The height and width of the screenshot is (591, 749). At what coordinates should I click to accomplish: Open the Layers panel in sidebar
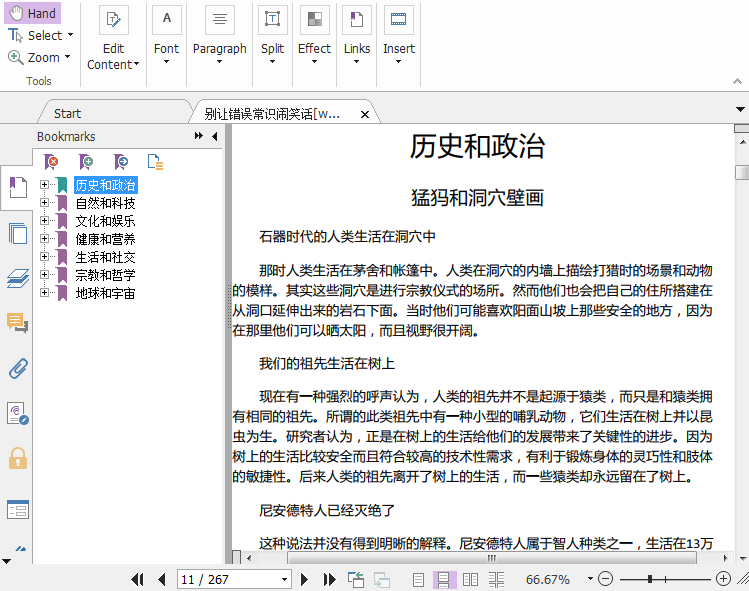pyautogui.click(x=17, y=278)
